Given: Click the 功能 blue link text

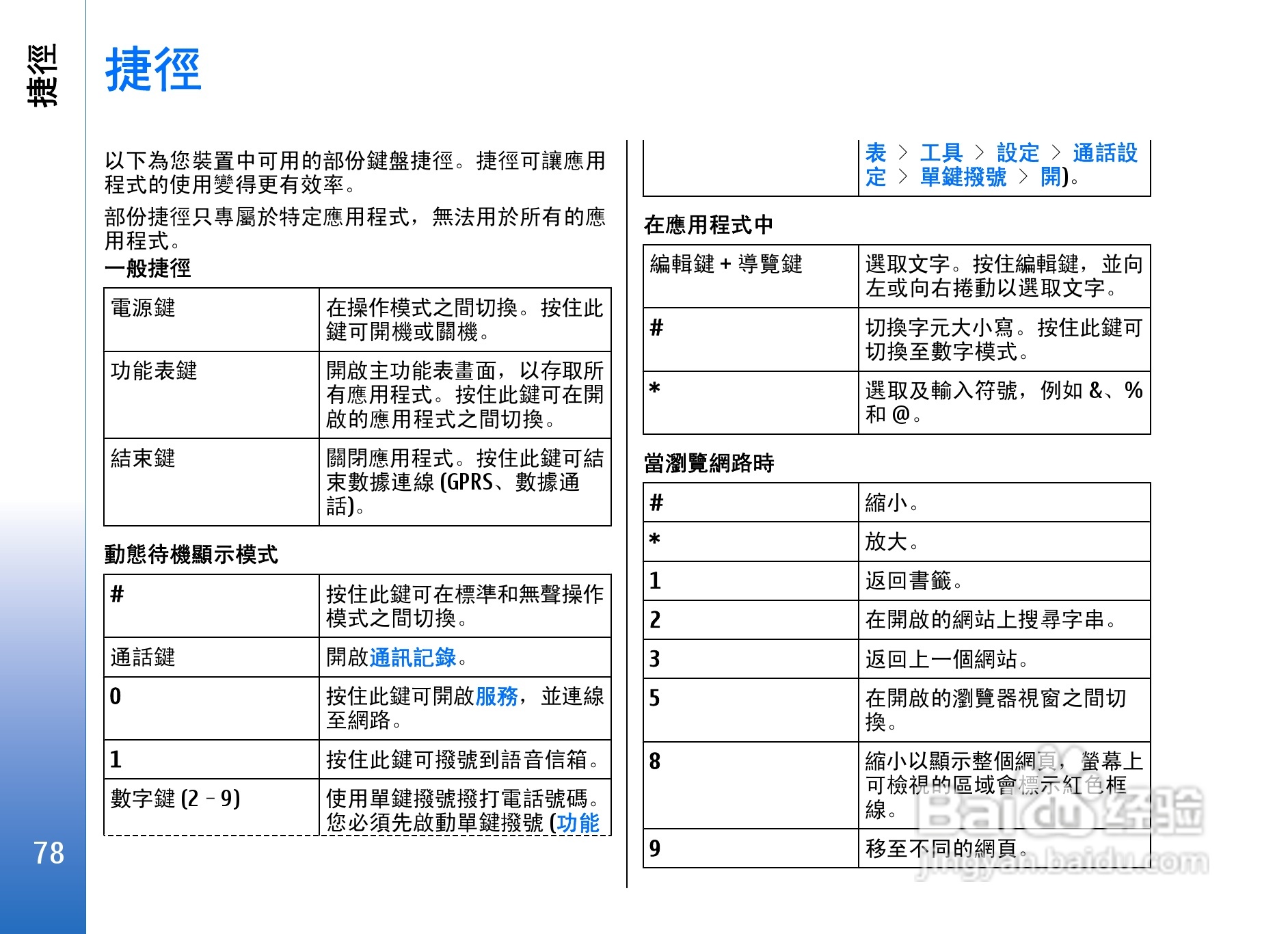Looking at the screenshot, I should coord(578,823).
